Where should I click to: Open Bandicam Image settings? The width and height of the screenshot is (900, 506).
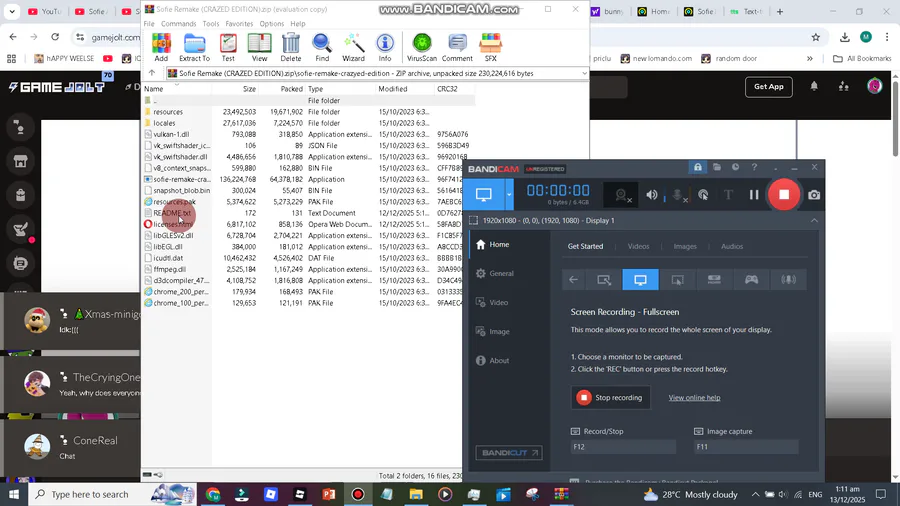493,332
